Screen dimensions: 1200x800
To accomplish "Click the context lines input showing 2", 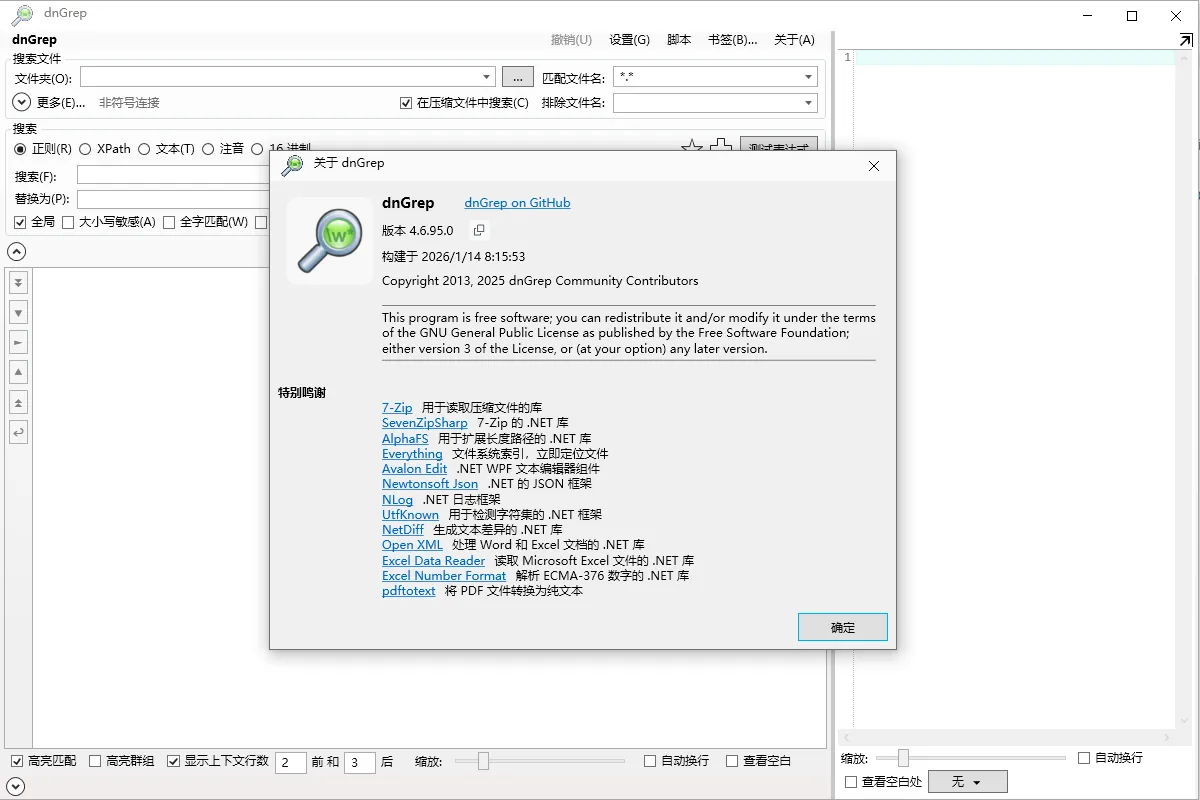I will [x=290, y=761].
